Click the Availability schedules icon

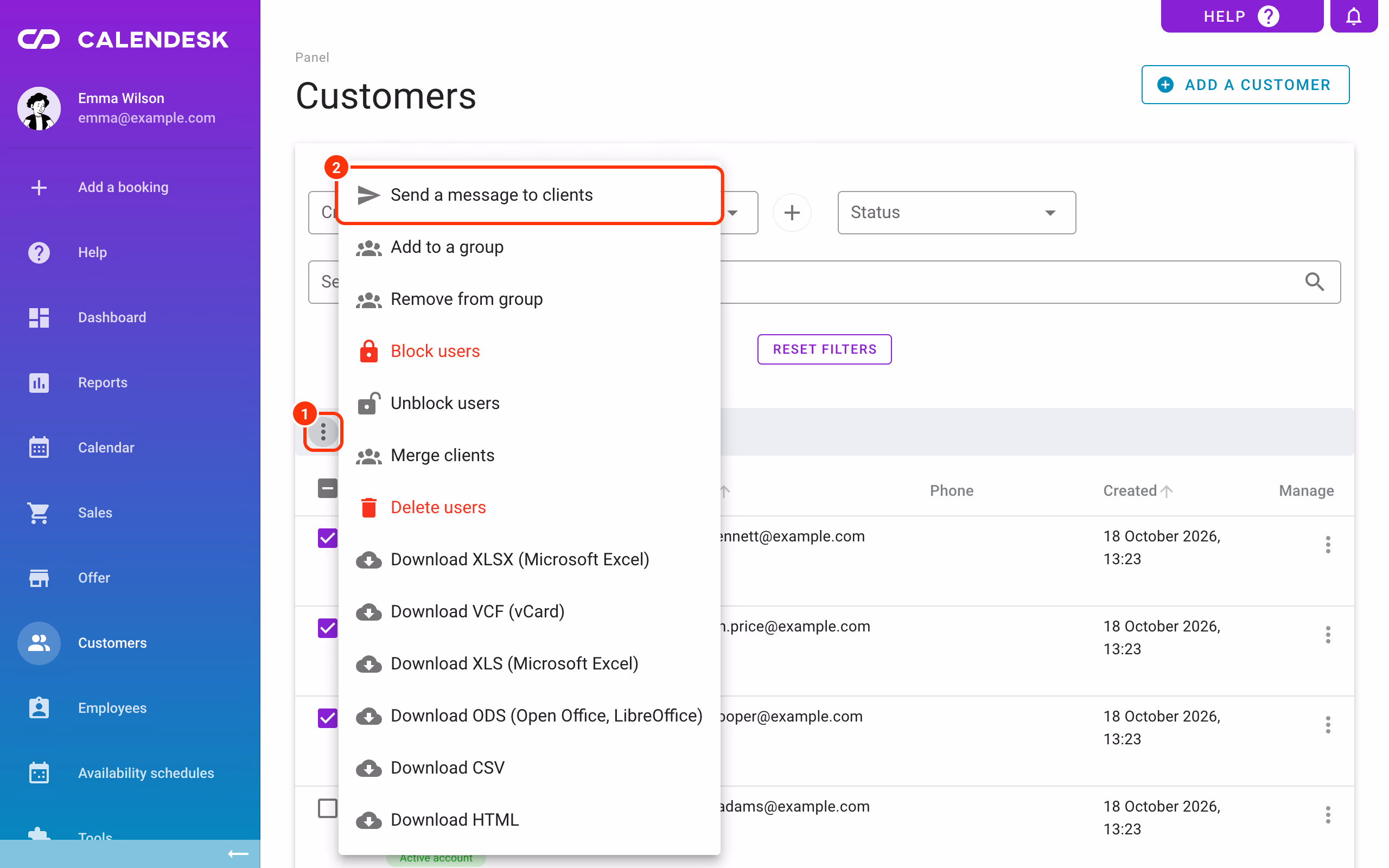tap(39, 773)
